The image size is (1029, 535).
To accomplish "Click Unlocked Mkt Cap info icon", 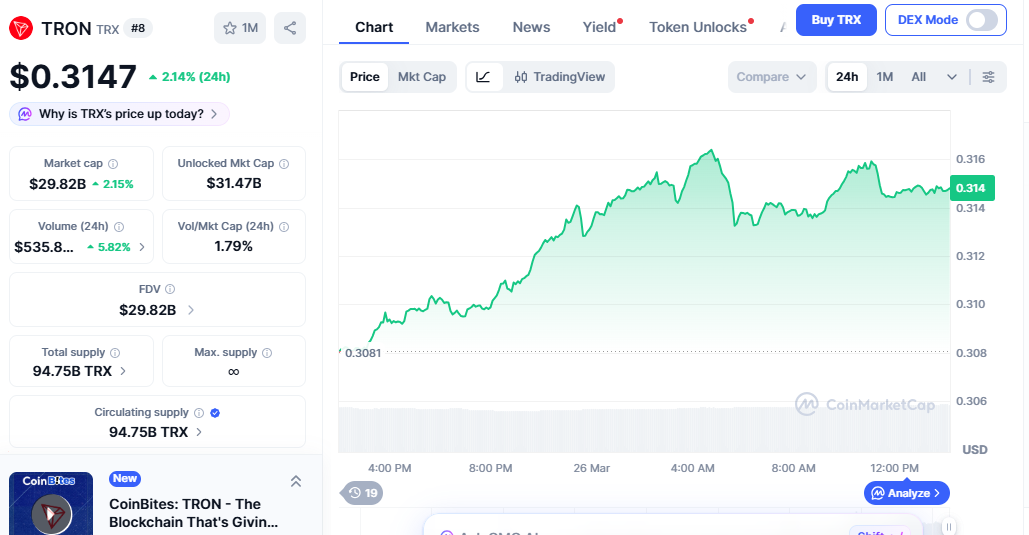I will point(284,163).
